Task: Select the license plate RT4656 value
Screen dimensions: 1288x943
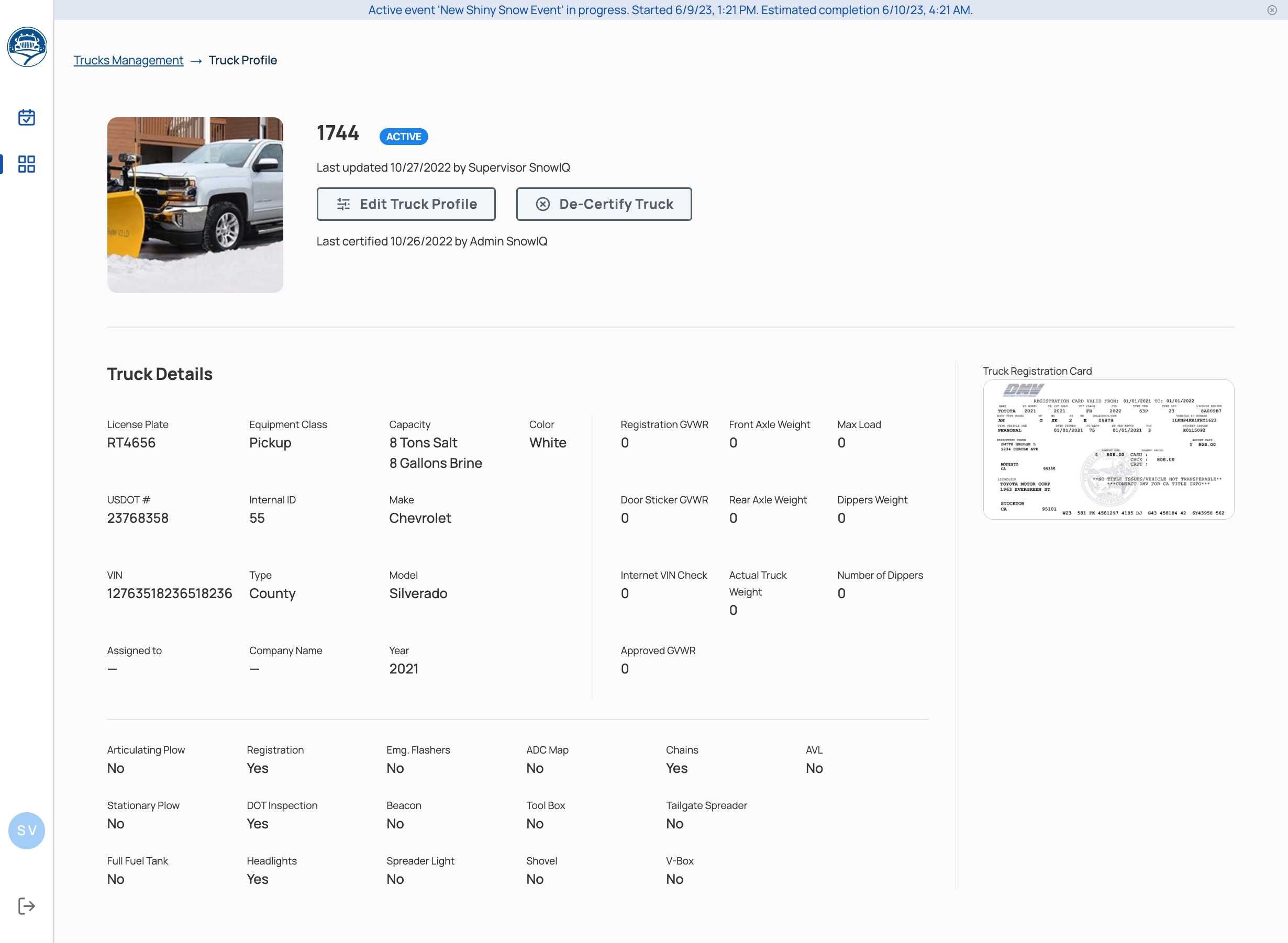Action: click(x=131, y=442)
